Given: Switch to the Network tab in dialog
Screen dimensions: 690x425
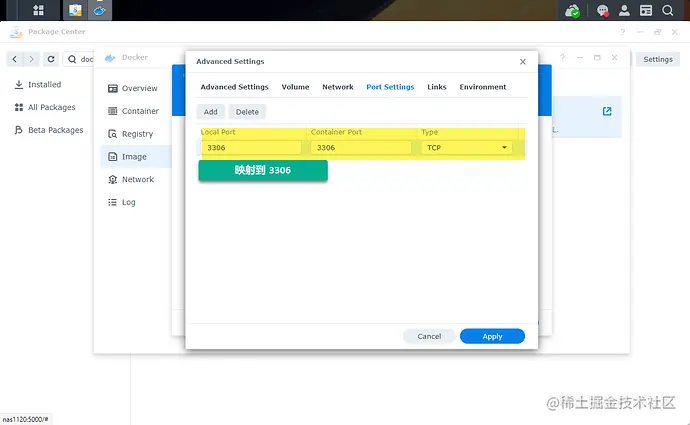Looking at the screenshot, I should coord(338,87).
